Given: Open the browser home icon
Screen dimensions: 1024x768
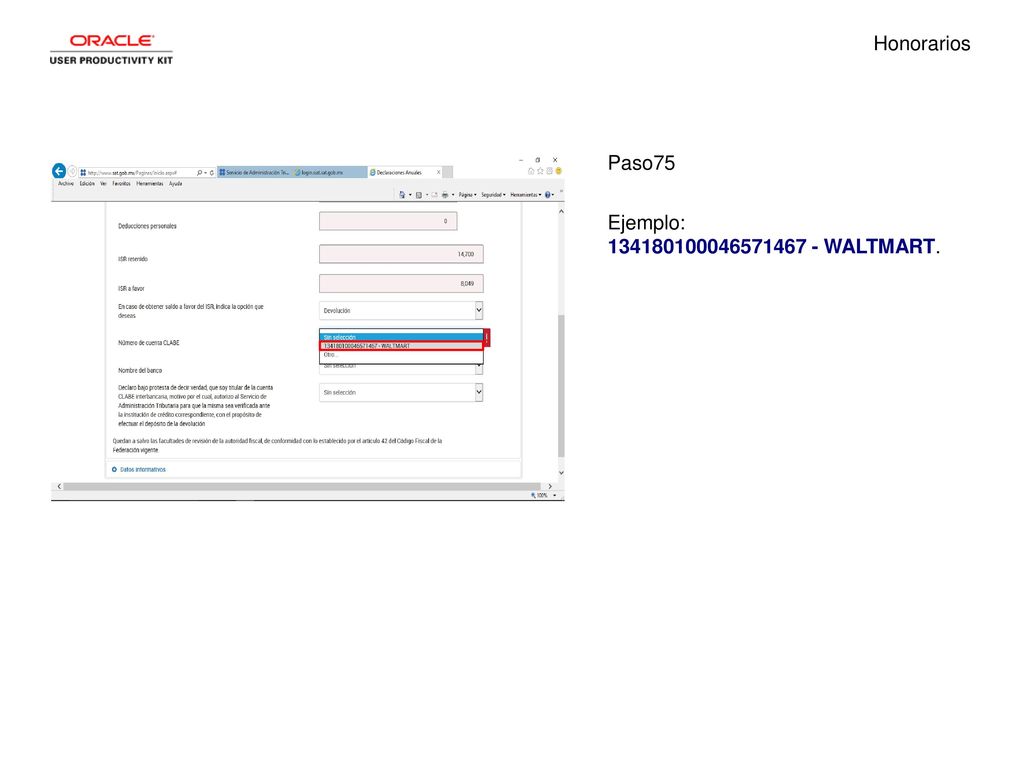Looking at the screenshot, I should [x=531, y=171].
